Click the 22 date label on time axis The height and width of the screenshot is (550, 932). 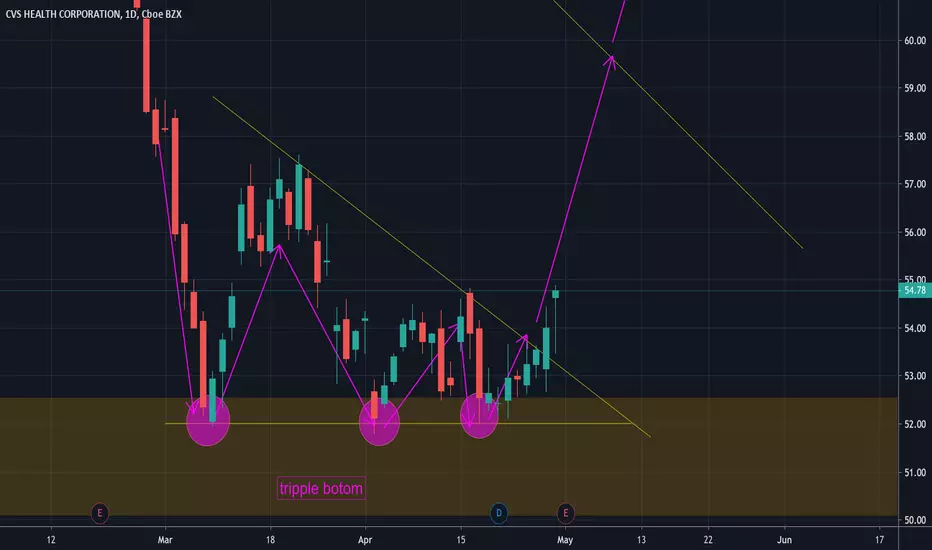pyautogui.click(x=708, y=540)
